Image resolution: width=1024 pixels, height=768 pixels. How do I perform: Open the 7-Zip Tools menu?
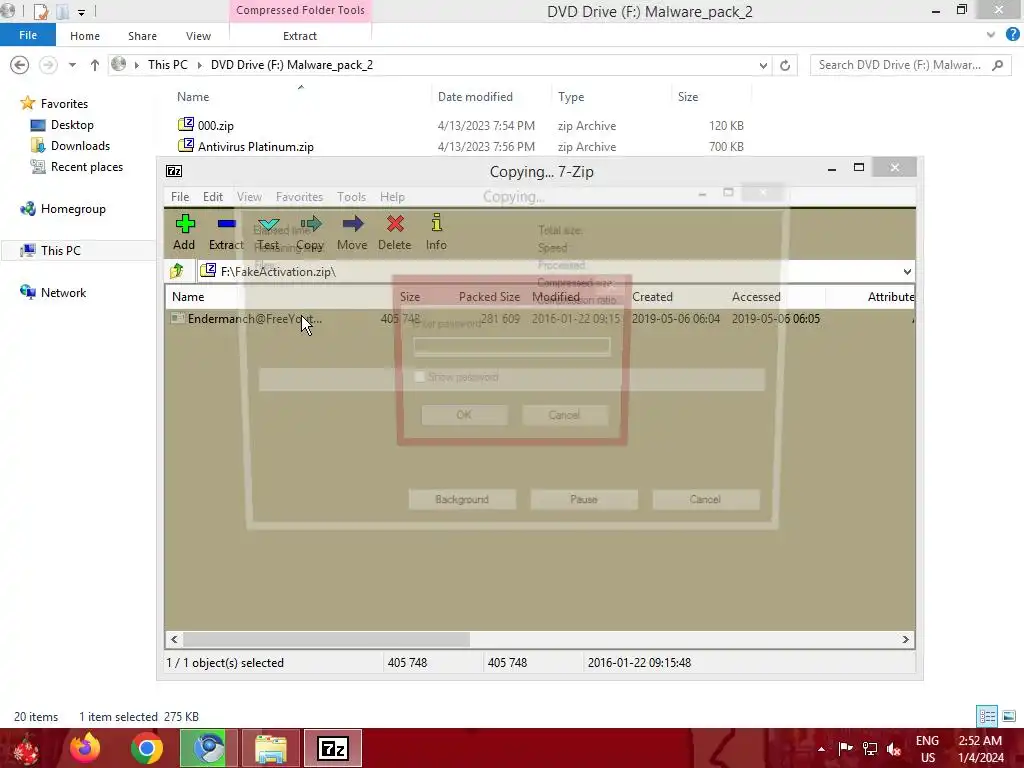[351, 197]
